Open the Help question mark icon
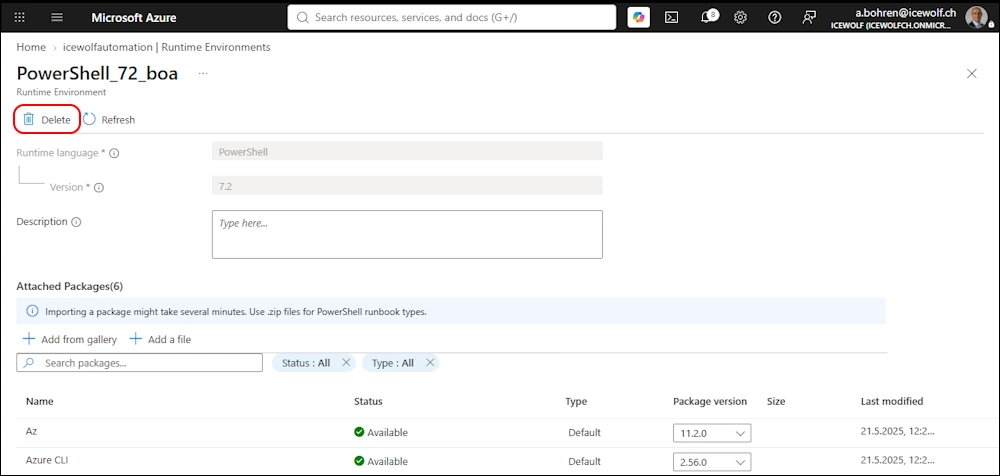 (775, 17)
